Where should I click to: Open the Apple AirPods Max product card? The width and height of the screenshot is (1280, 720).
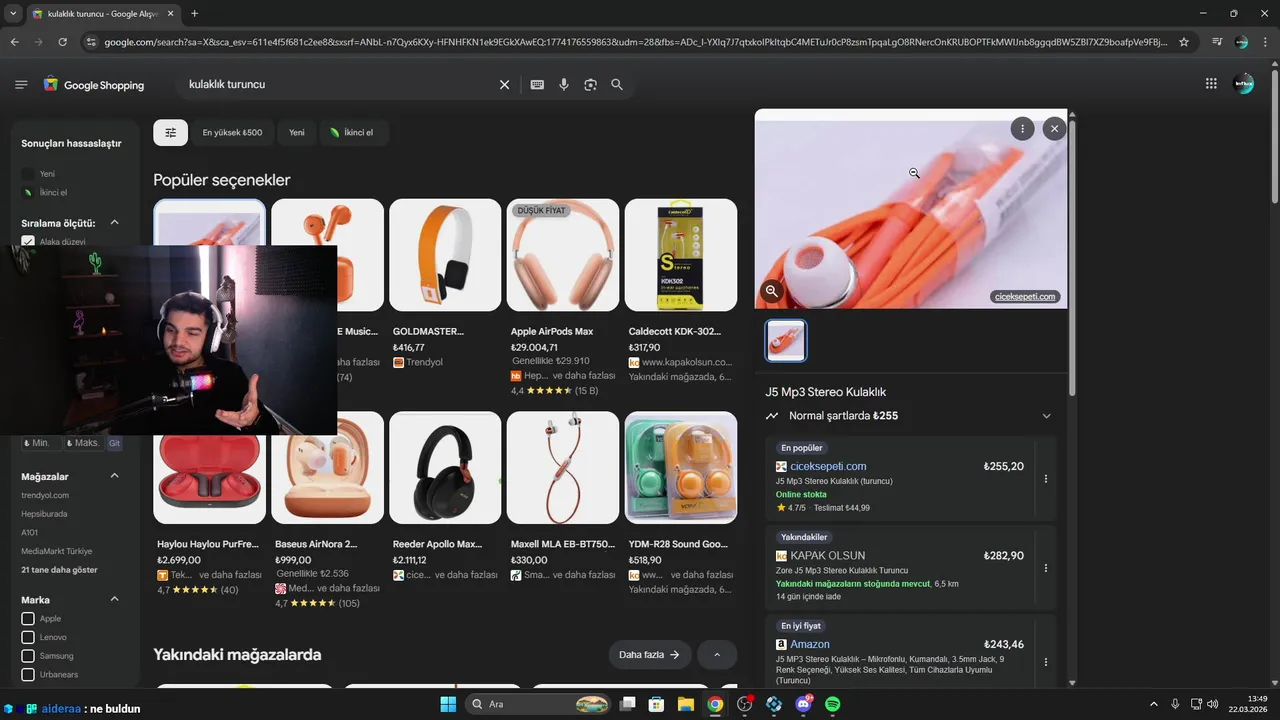pos(563,297)
